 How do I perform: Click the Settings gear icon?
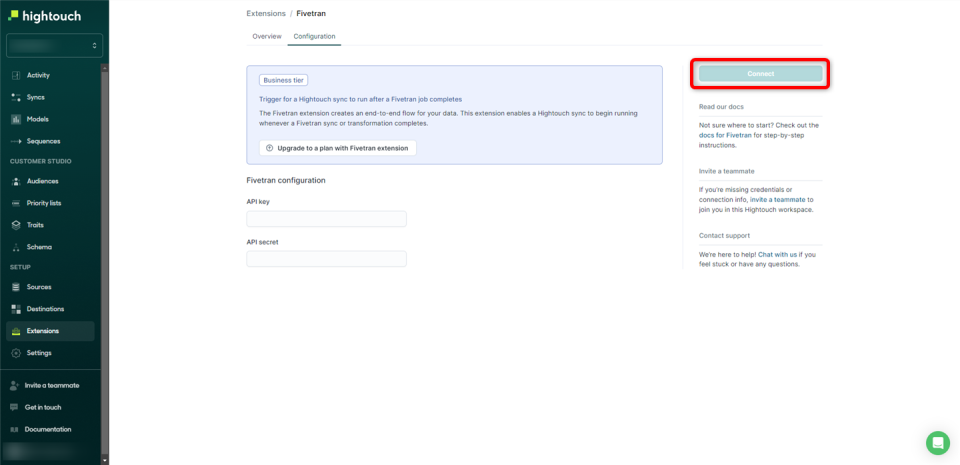point(16,353)
